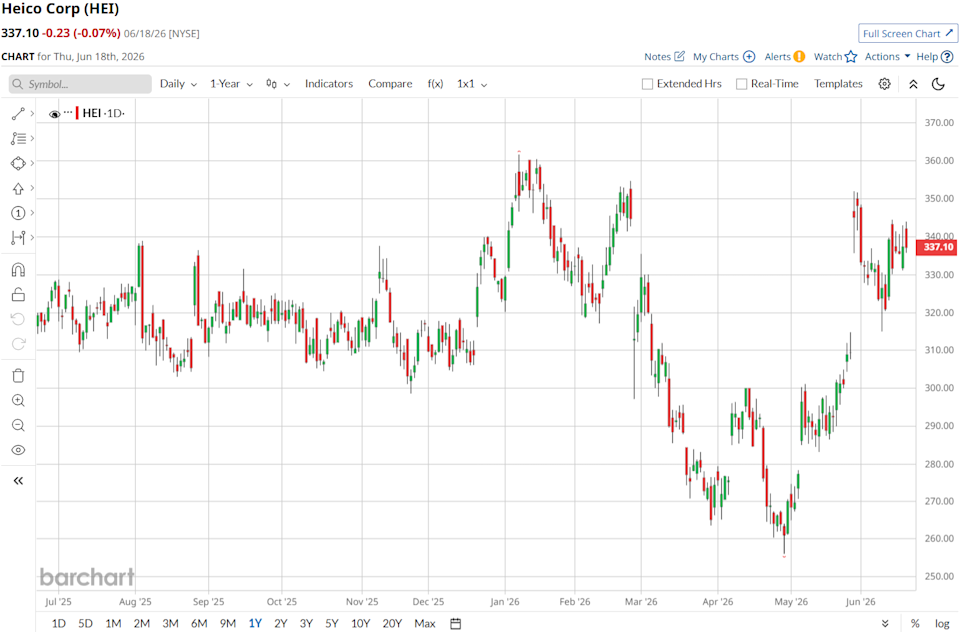Viewport: 959px width, 632px height.
Task: Click the 337.10 current price label
Action: 936,247
